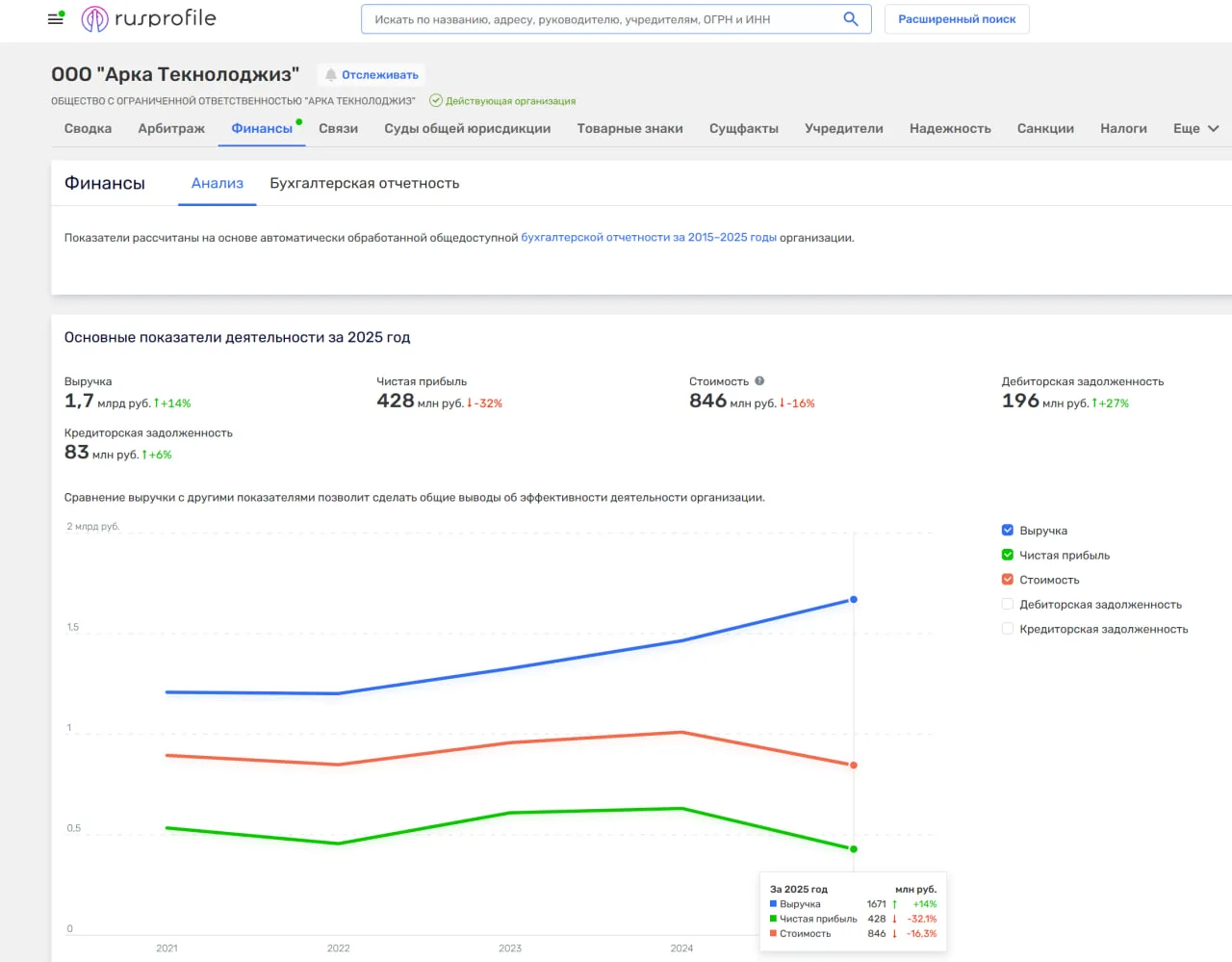Open the Арбитраж tab

click(x=171, y=128)
